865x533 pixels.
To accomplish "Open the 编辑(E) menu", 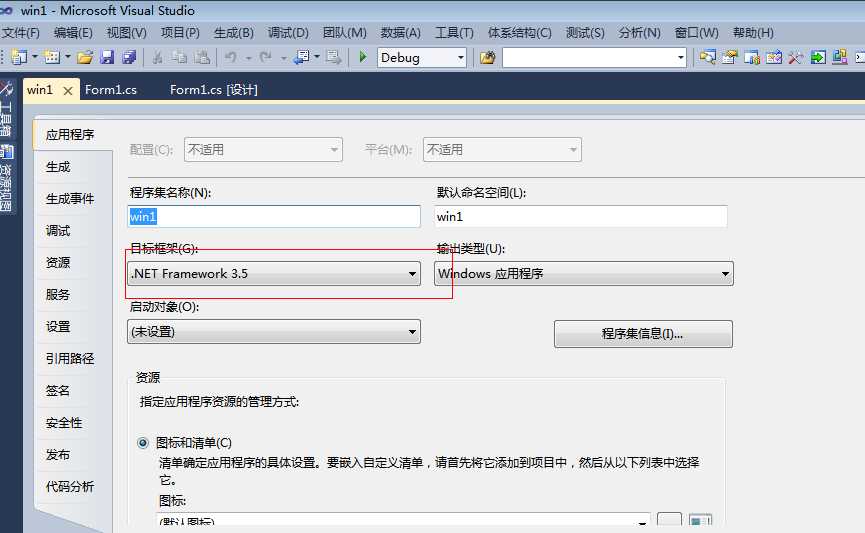I will coord(73,33).
